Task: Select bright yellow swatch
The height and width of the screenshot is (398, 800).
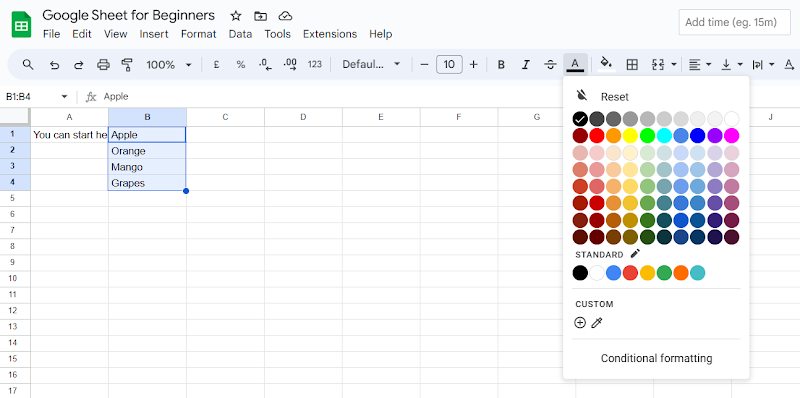Action: pos(631,136)
